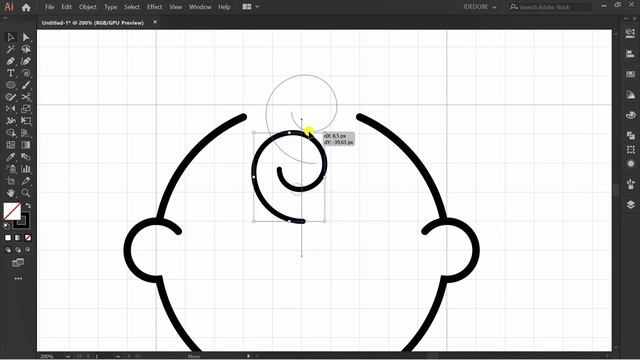The height and width of the screenshot is (360, 640).
Task: Select the Direct Selection tool
Action: tap(26, 37)
